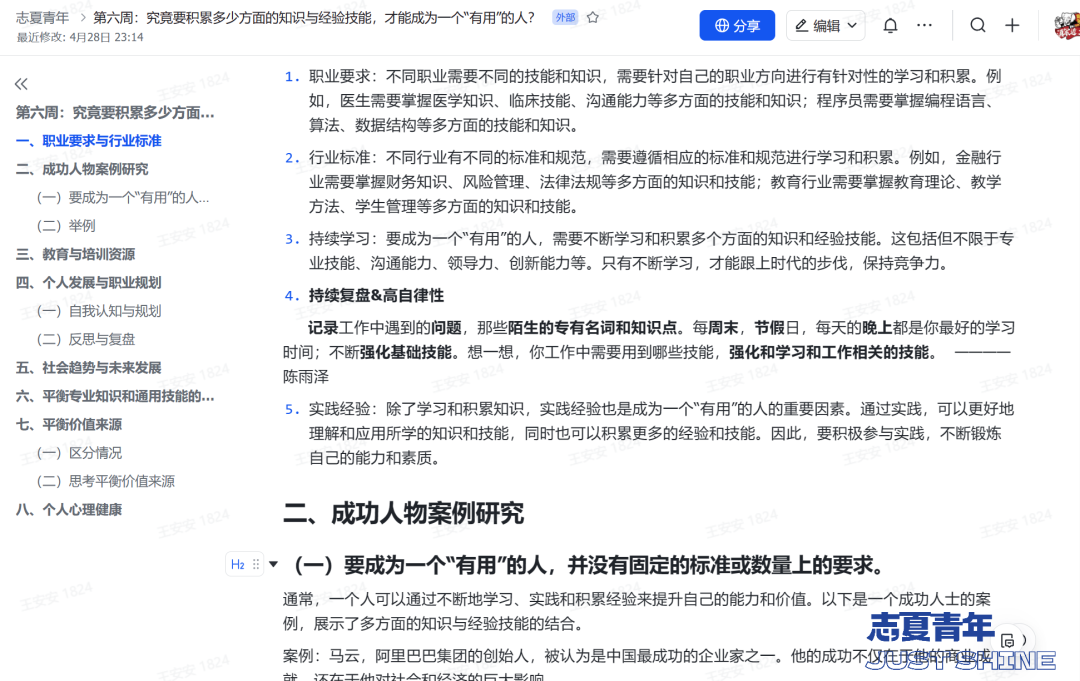The image size is (1080, 681).
Task: Go to （一）自我认知与规划 outline entry
Action: click(99, 311)
